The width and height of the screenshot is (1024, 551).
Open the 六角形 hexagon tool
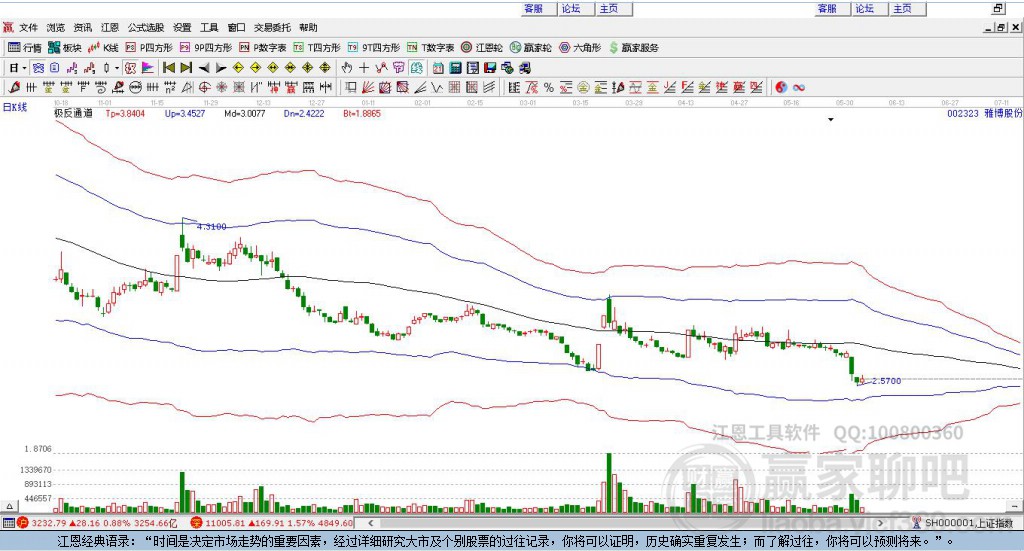580,47
